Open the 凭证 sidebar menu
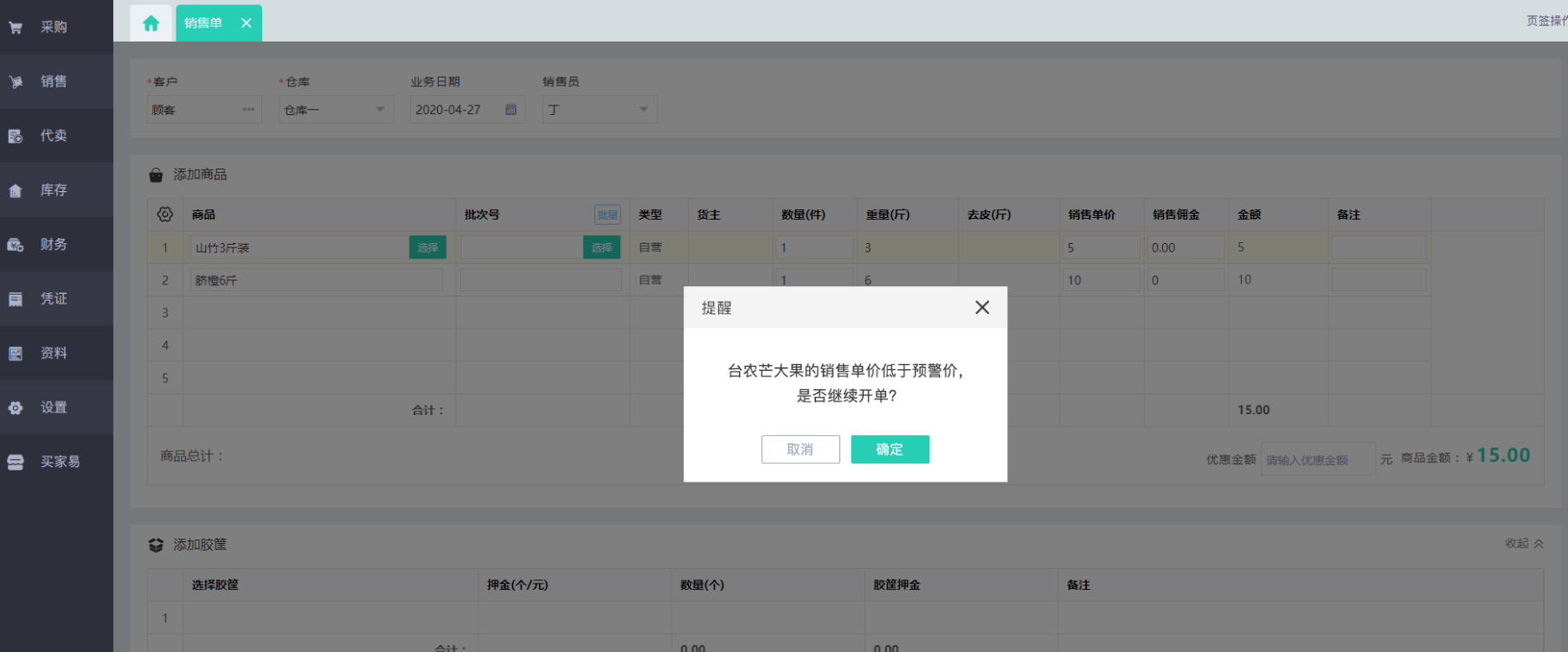This screenshot has width=1568, height=652. [54, 299]
